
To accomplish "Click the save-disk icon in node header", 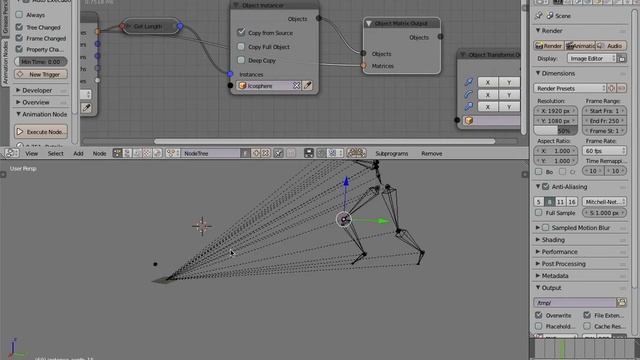I will pos(309,153).
